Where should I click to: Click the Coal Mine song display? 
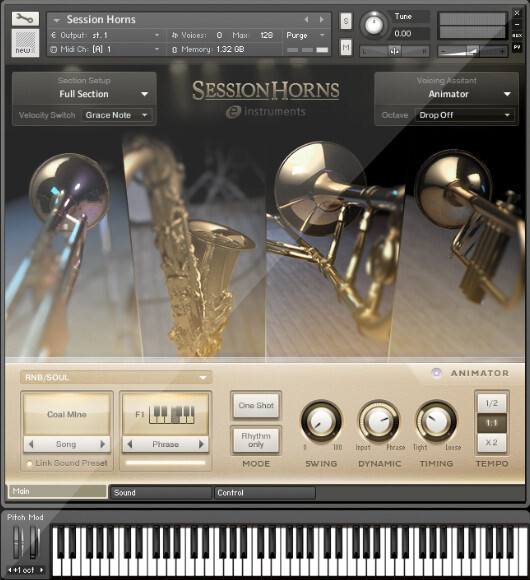67,414
